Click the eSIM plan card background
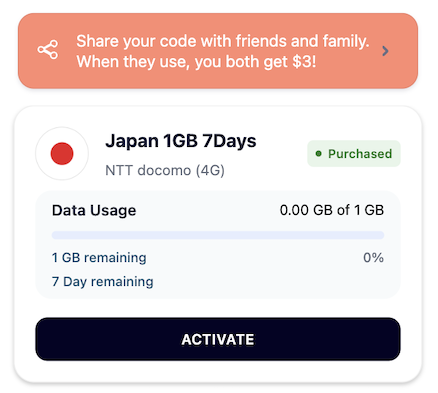Image resolution: width=438 pixels, height=393 pixels. pyautogui.click(x=218, y=244)
